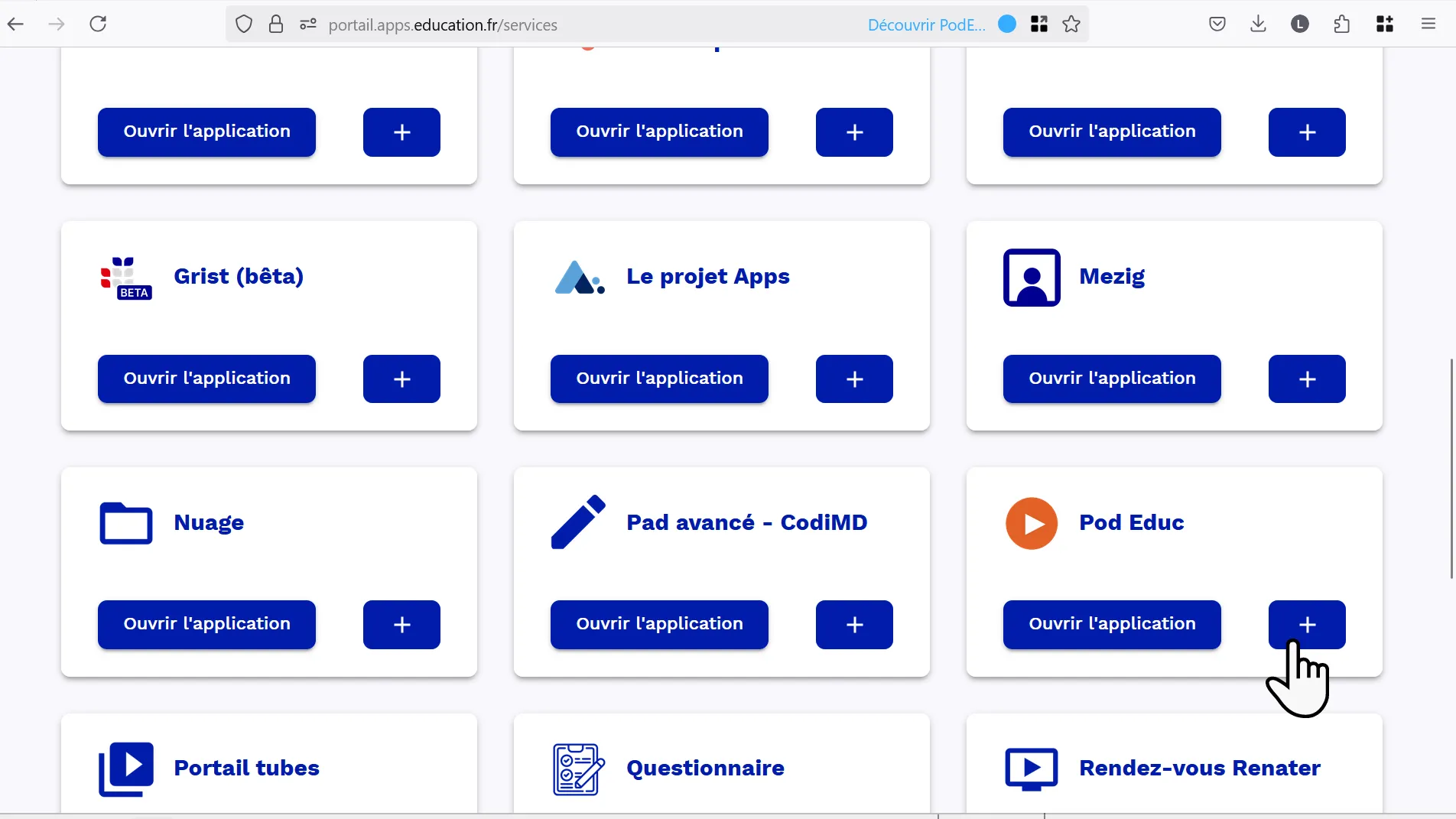Open the account icon labeled L
1456x819 pixels.
click(1300, 24)
